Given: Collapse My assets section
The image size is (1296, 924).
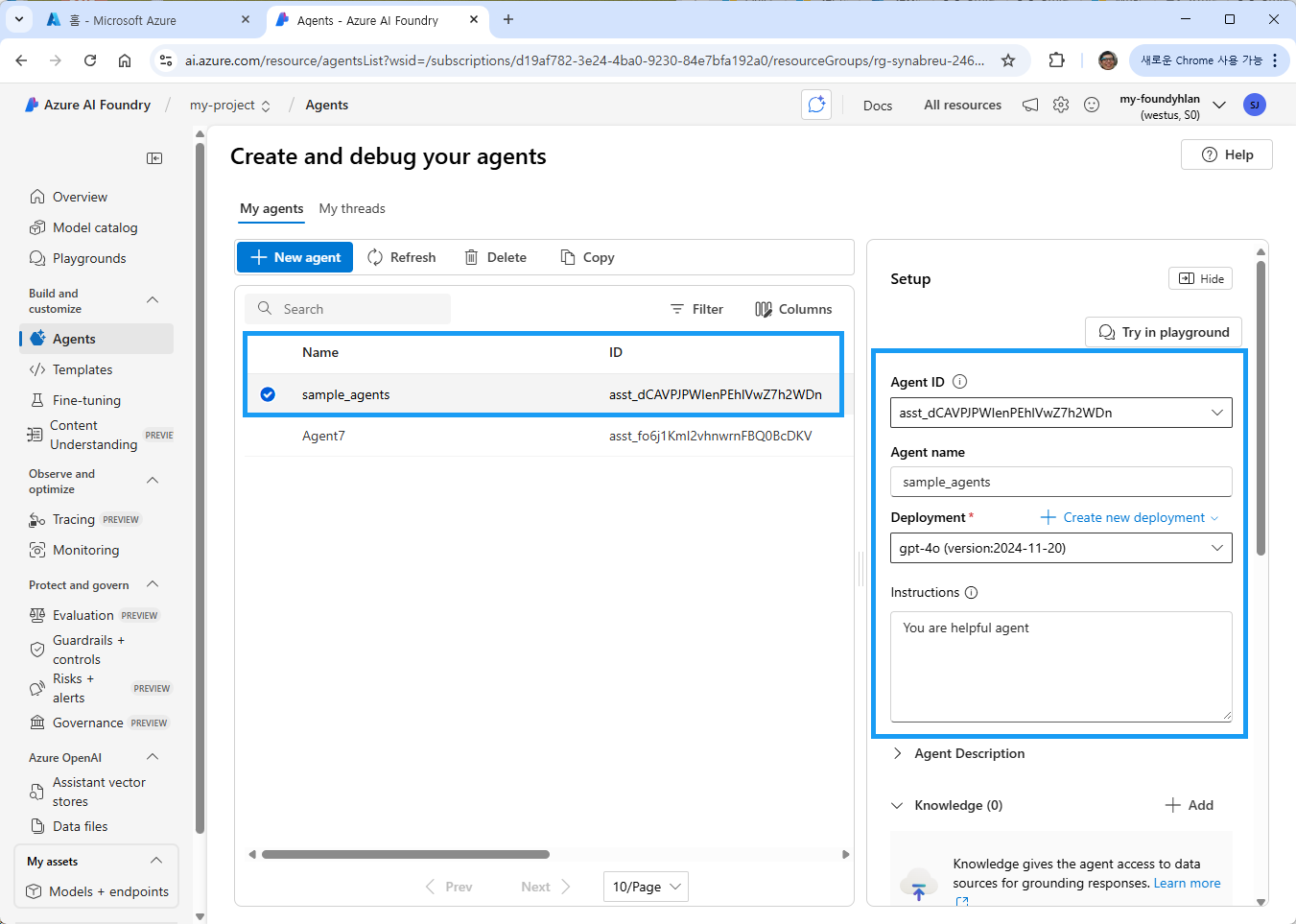Looking at the screenshot, I should tap(156, 861).
